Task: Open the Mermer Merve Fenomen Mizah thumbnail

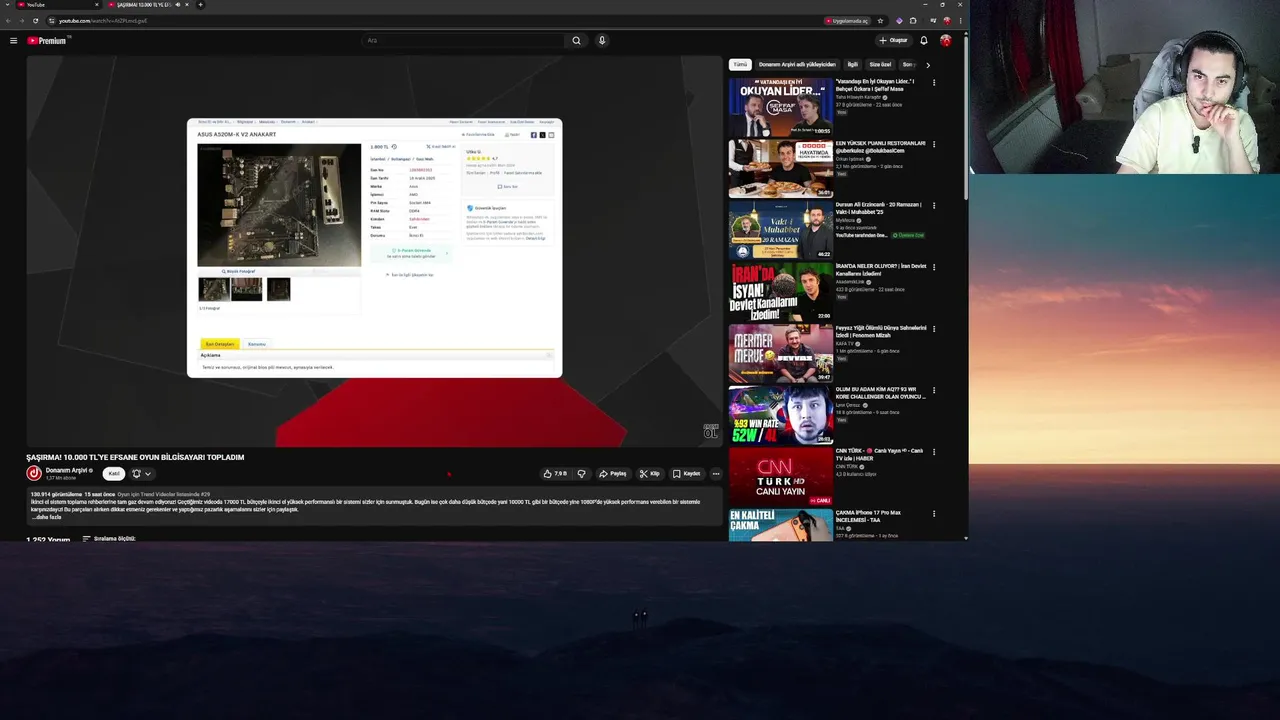Action: [780, 354]
